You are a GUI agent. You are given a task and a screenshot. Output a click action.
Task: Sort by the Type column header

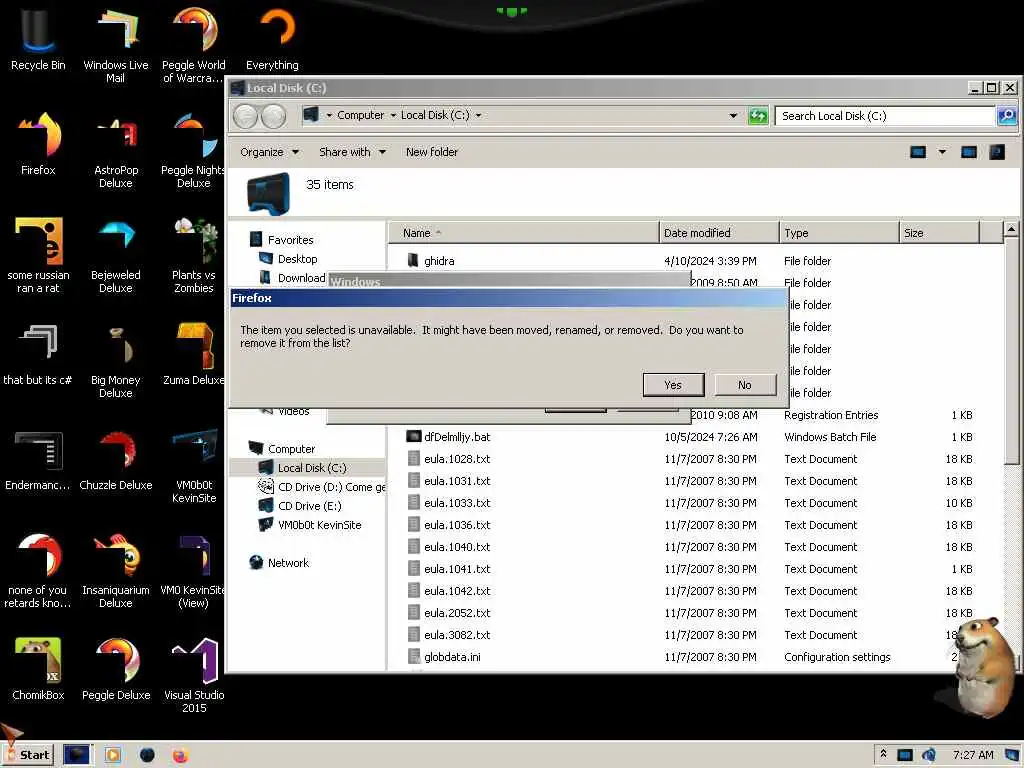click(x=839, y=233)
